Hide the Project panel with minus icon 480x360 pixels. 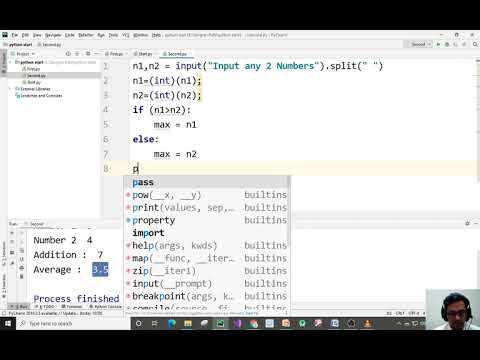click(x=96, y=54)
